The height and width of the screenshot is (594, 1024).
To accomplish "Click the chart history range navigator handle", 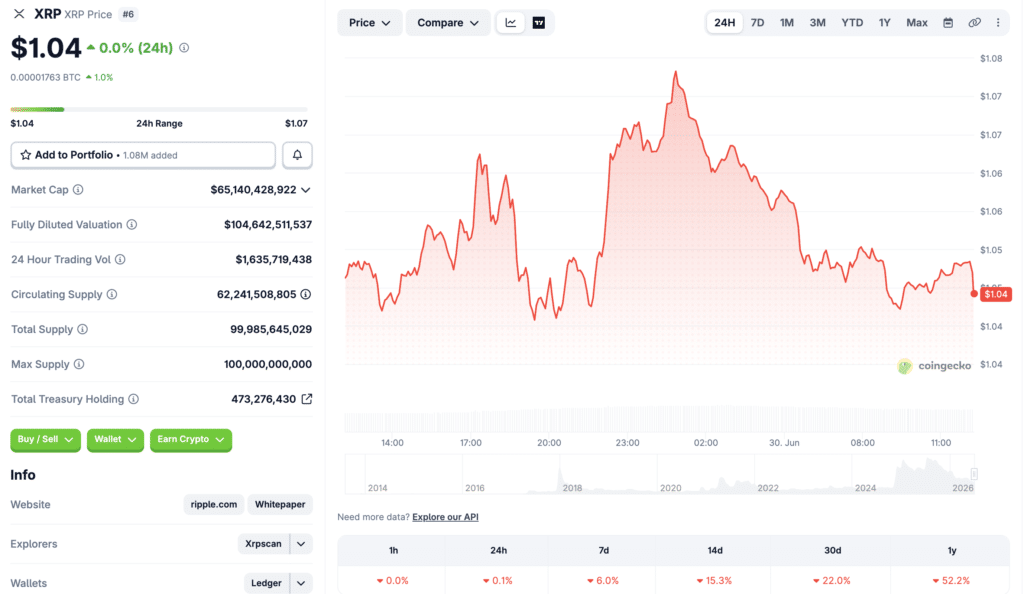I will (x=974, y=474).
